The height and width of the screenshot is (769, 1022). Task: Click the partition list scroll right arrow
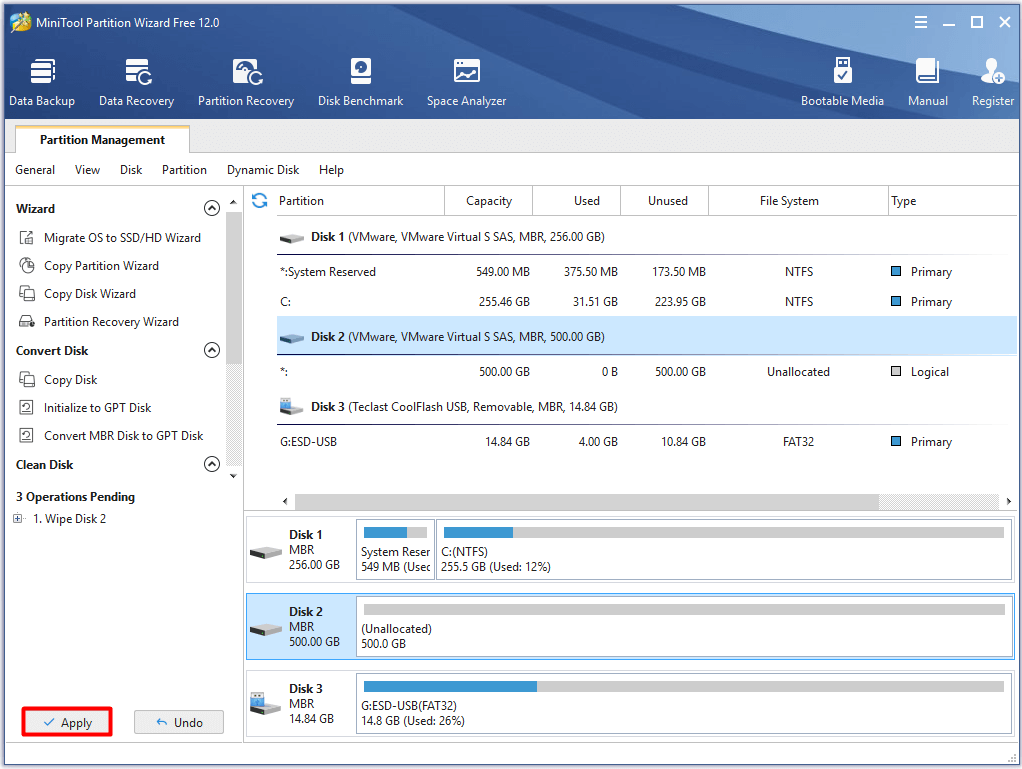pyautogui.click(x=1008, y=501)
